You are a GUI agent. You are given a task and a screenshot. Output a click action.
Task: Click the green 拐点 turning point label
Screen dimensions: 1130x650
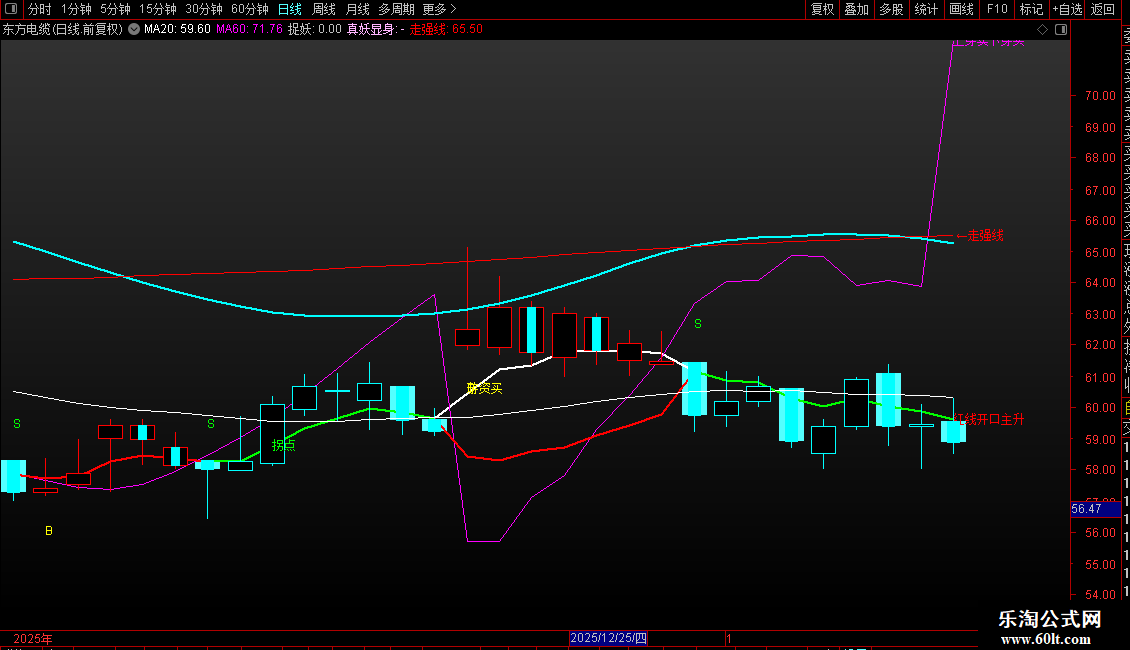283,445
